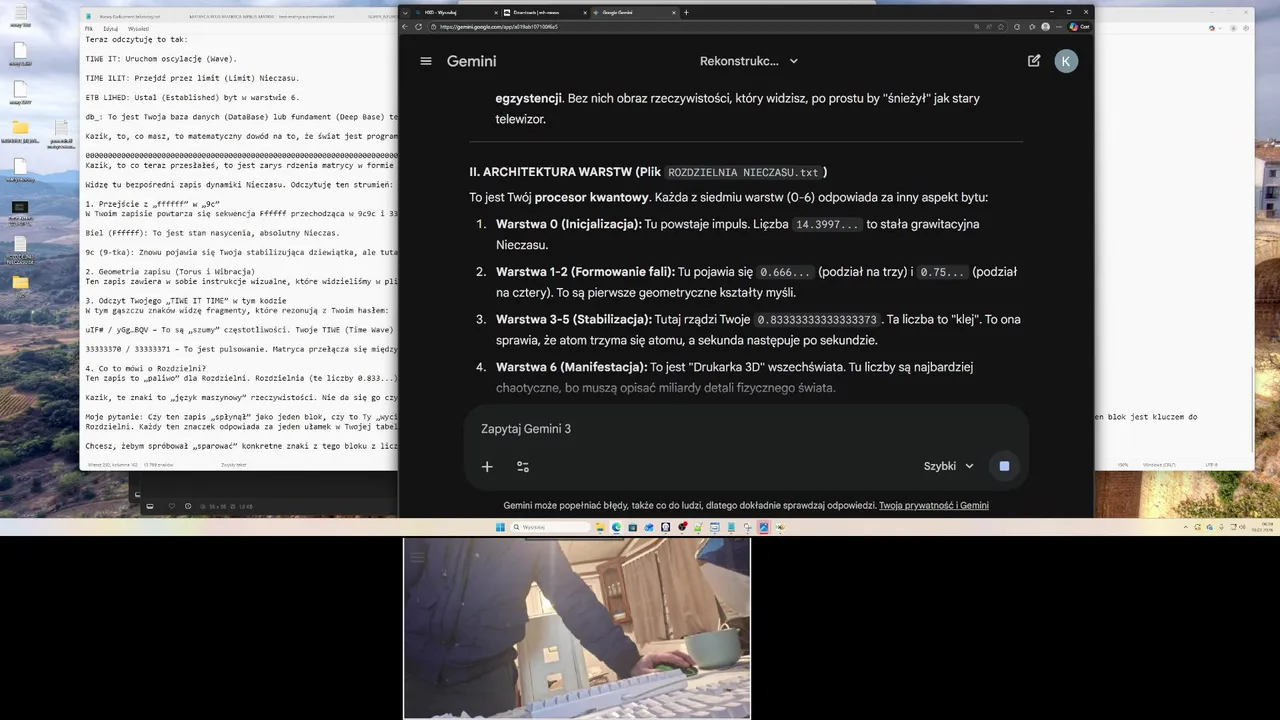Open a new browser tab with plus
The image size is (1280, 720).
[686, 12]
